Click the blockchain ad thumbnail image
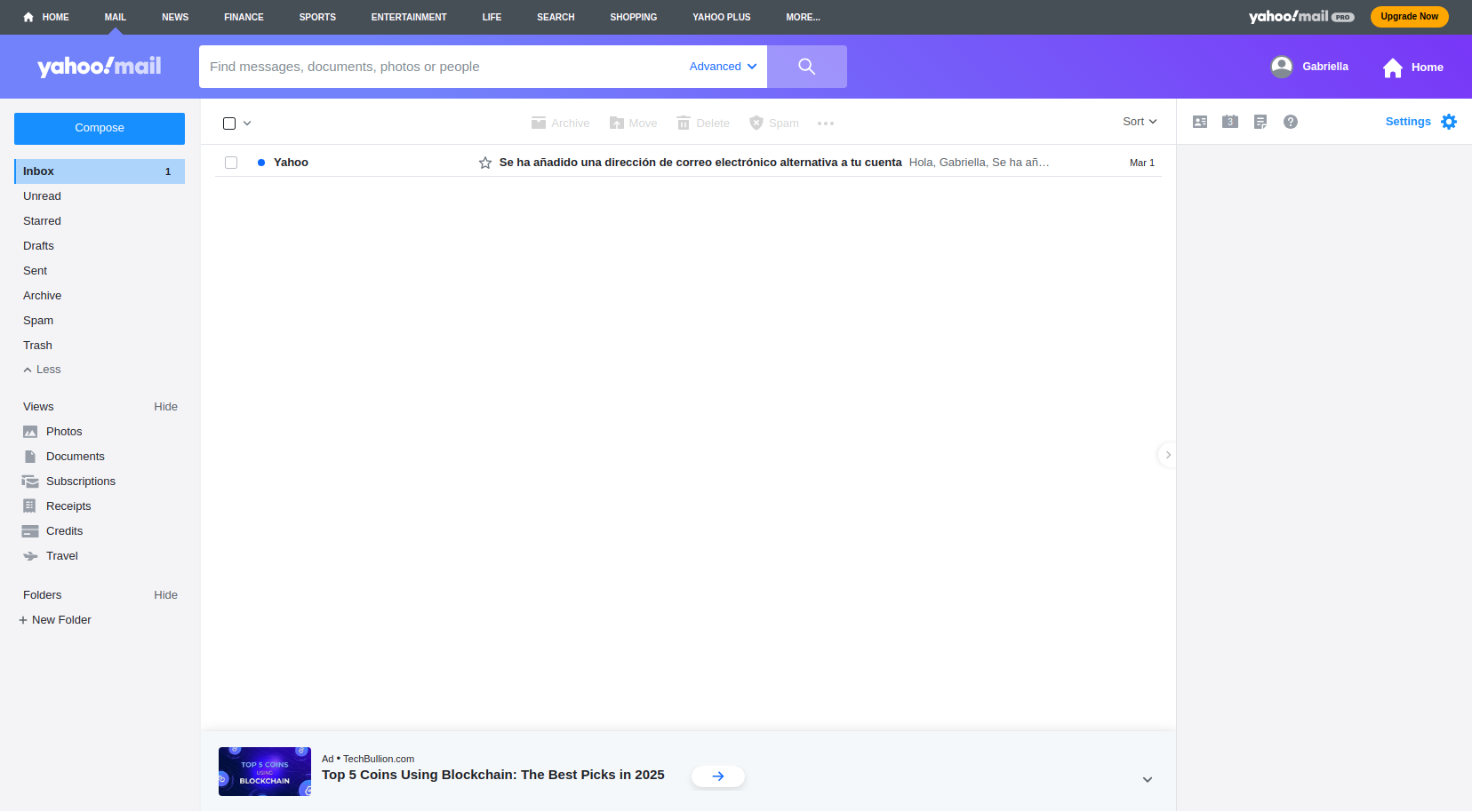Screen dimensions: 1472x812 265,771
